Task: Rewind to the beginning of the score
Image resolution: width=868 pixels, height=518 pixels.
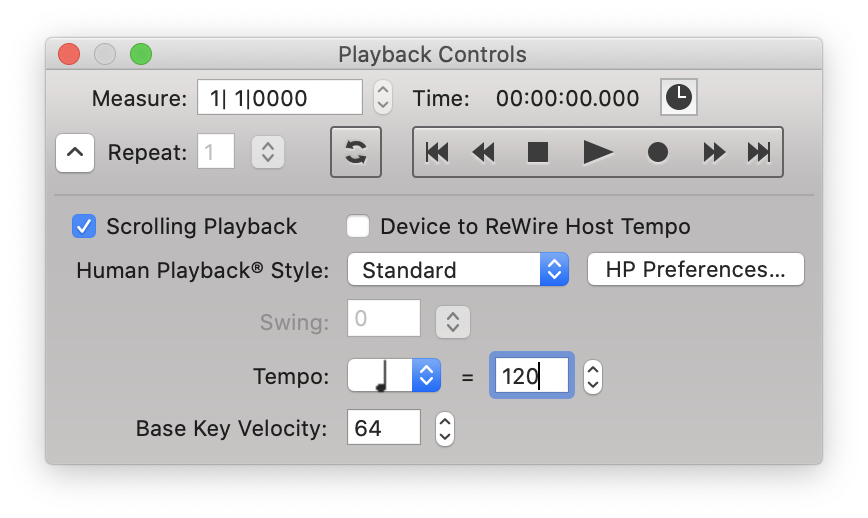Action: pos(437,152)
